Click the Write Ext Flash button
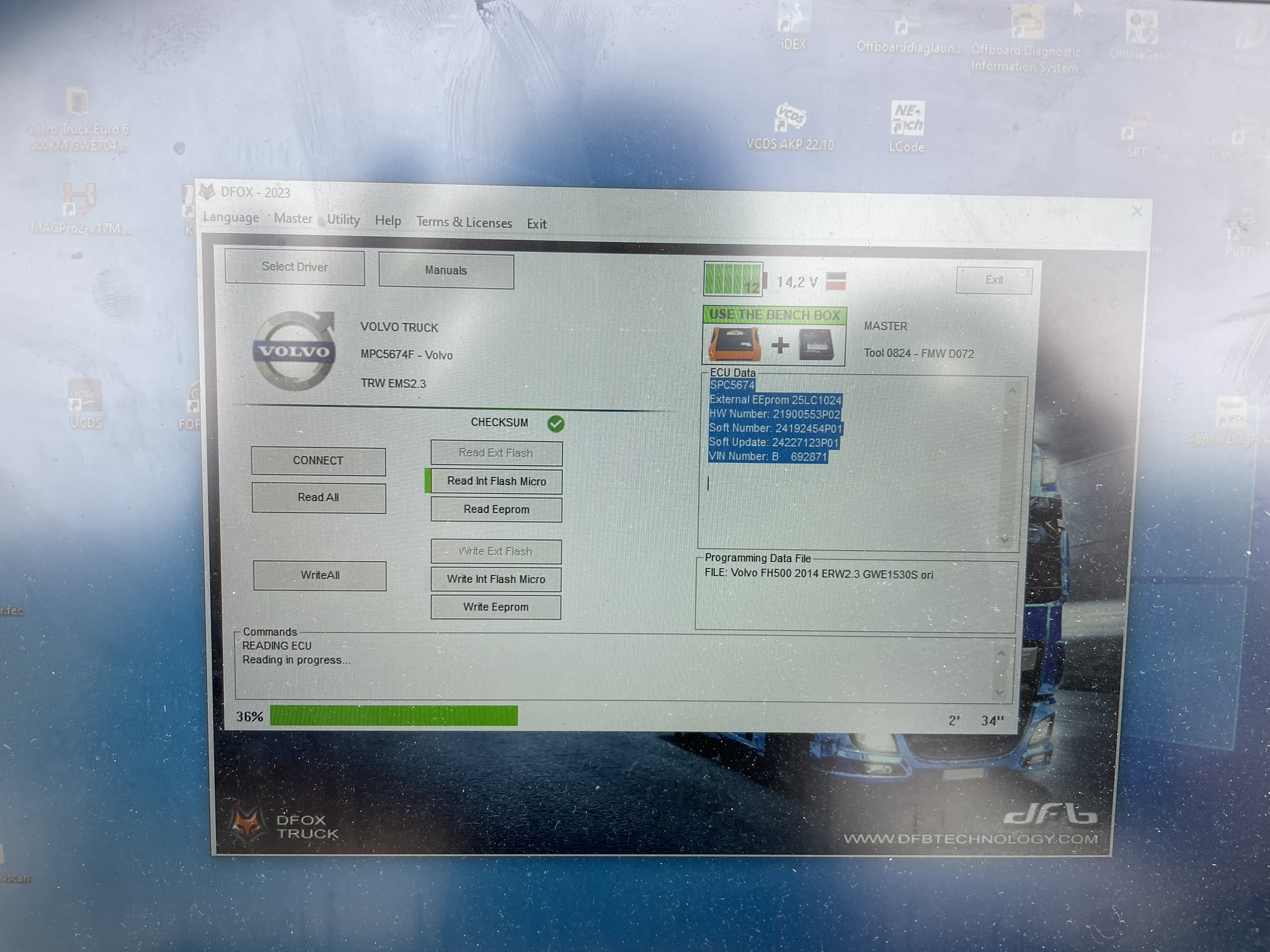Screen dimensions: 1270x952 pyautogui.click(x=495, y=551)
